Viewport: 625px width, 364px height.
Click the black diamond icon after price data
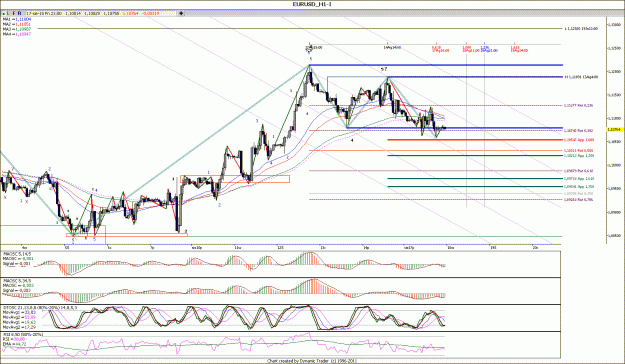181,13
